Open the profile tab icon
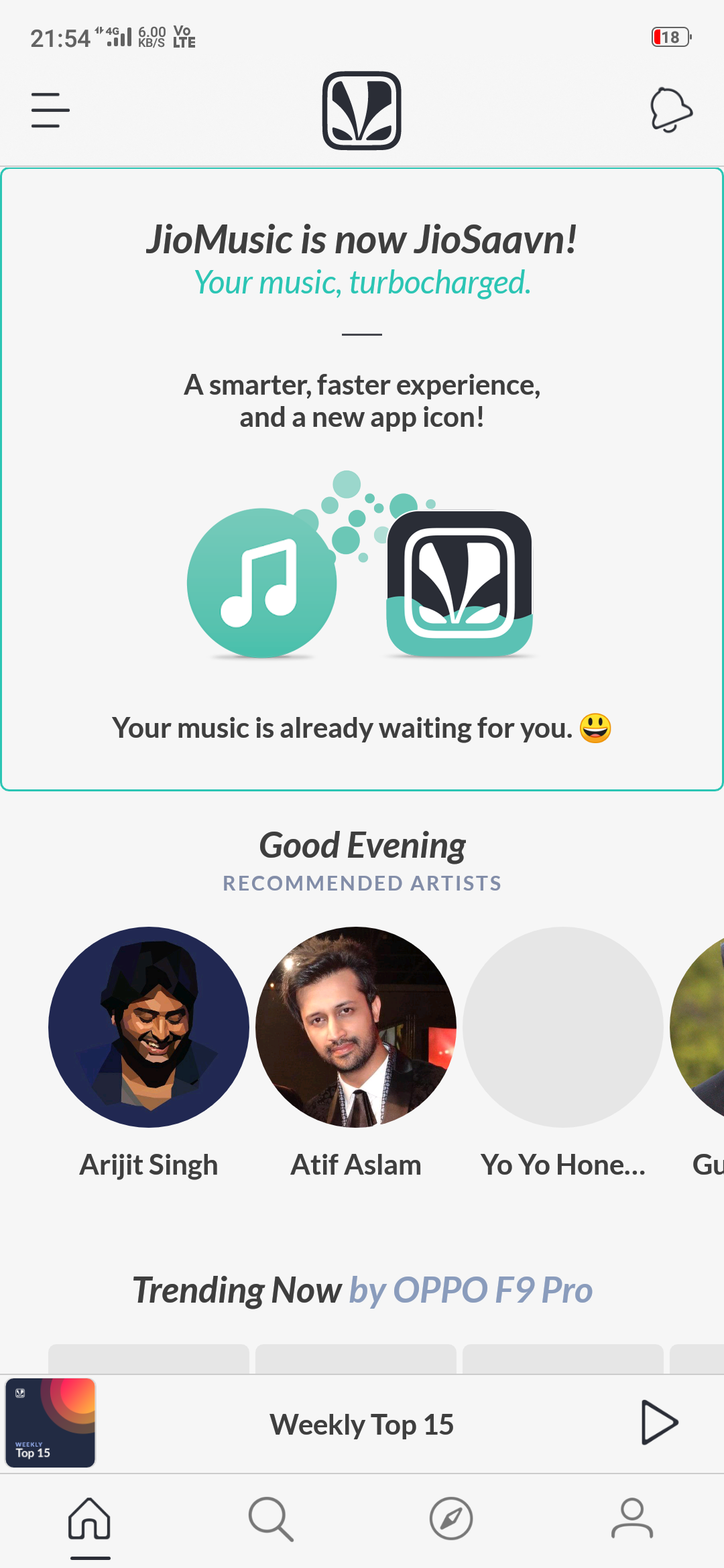Screen dimensions: 724x1568 pyautogui.click(x=632, y=1519)
